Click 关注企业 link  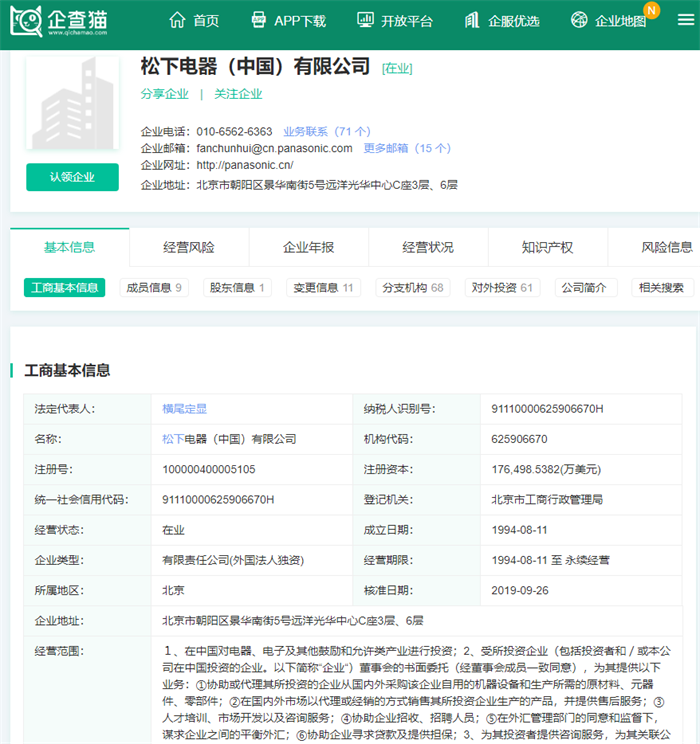(x=238, y=94)
